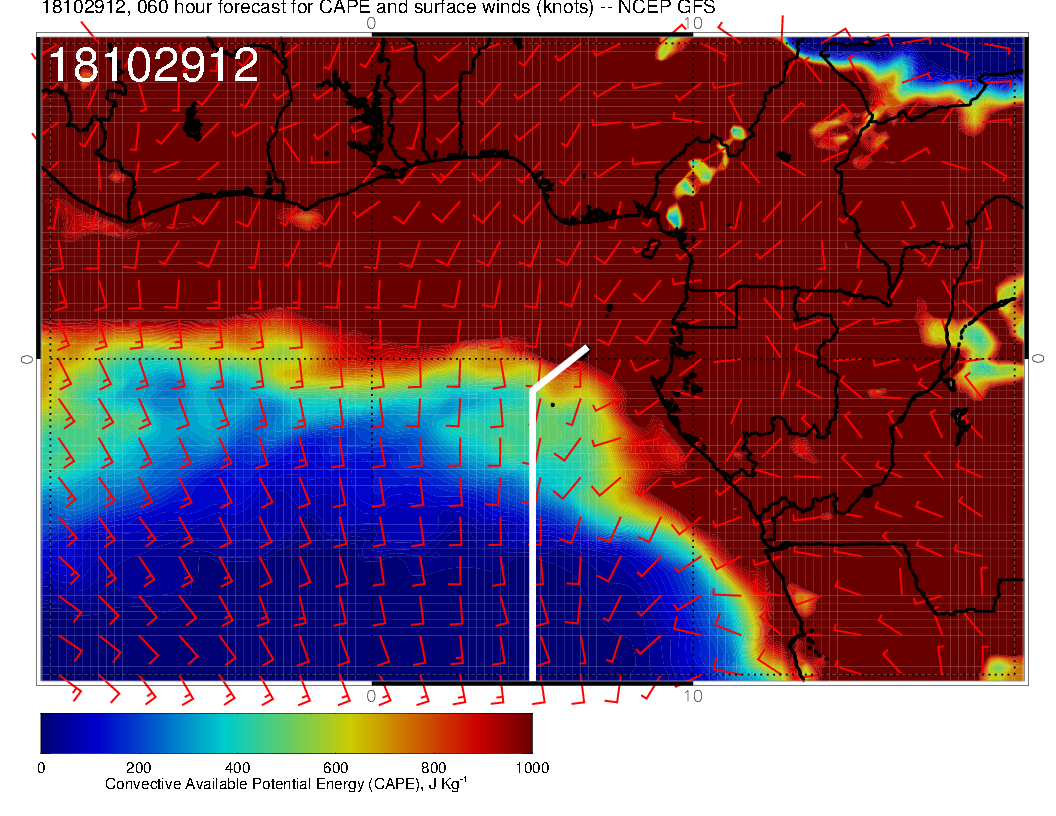Viewport: 1056px width, 816px height.
Task: Click the 800 tick label under colorbar
Action: [433, 768]
